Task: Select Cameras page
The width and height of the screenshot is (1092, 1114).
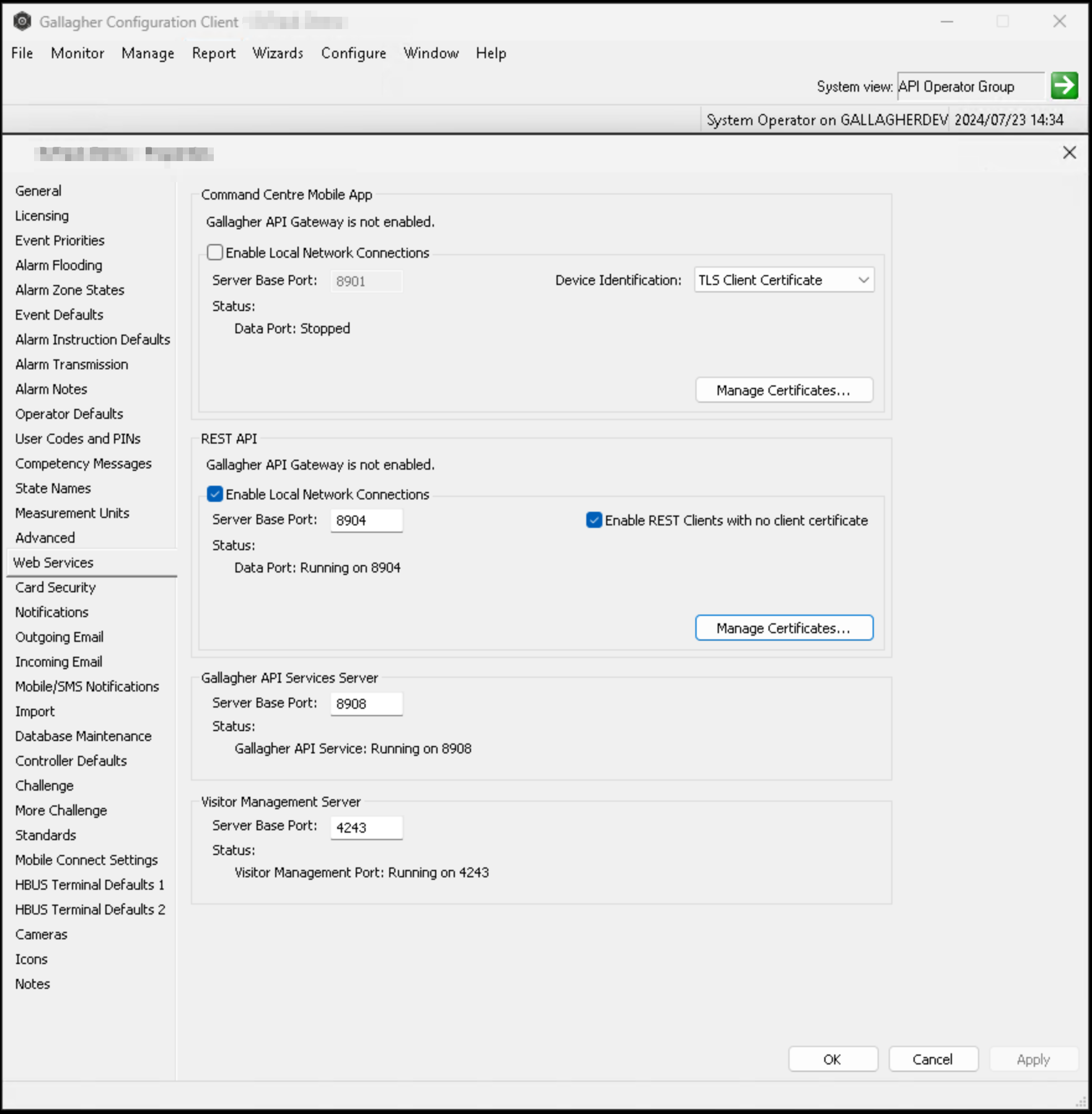Action: click(x=42, y=934)
